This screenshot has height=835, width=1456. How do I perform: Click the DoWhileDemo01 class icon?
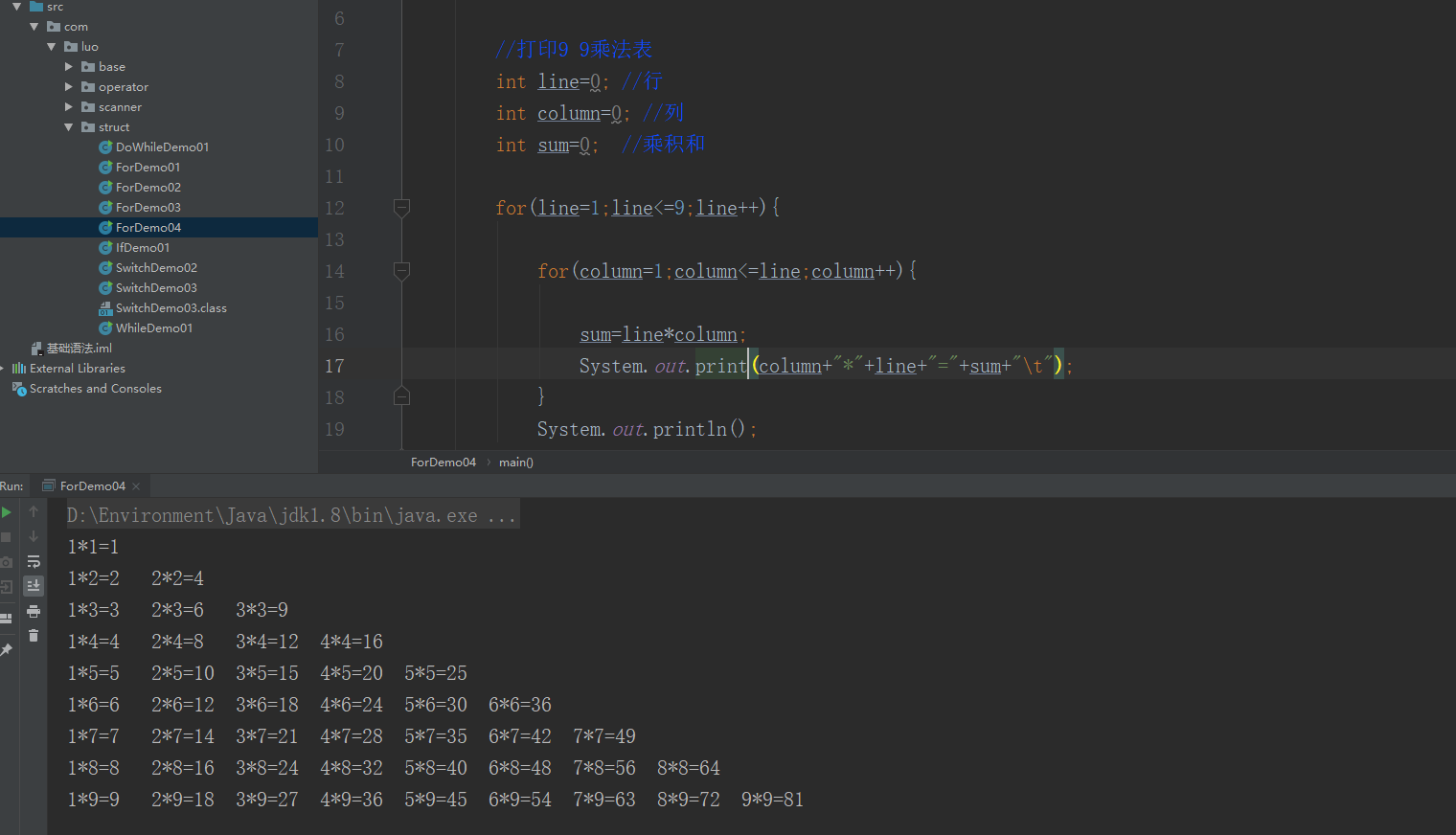[x=105, y=147]
